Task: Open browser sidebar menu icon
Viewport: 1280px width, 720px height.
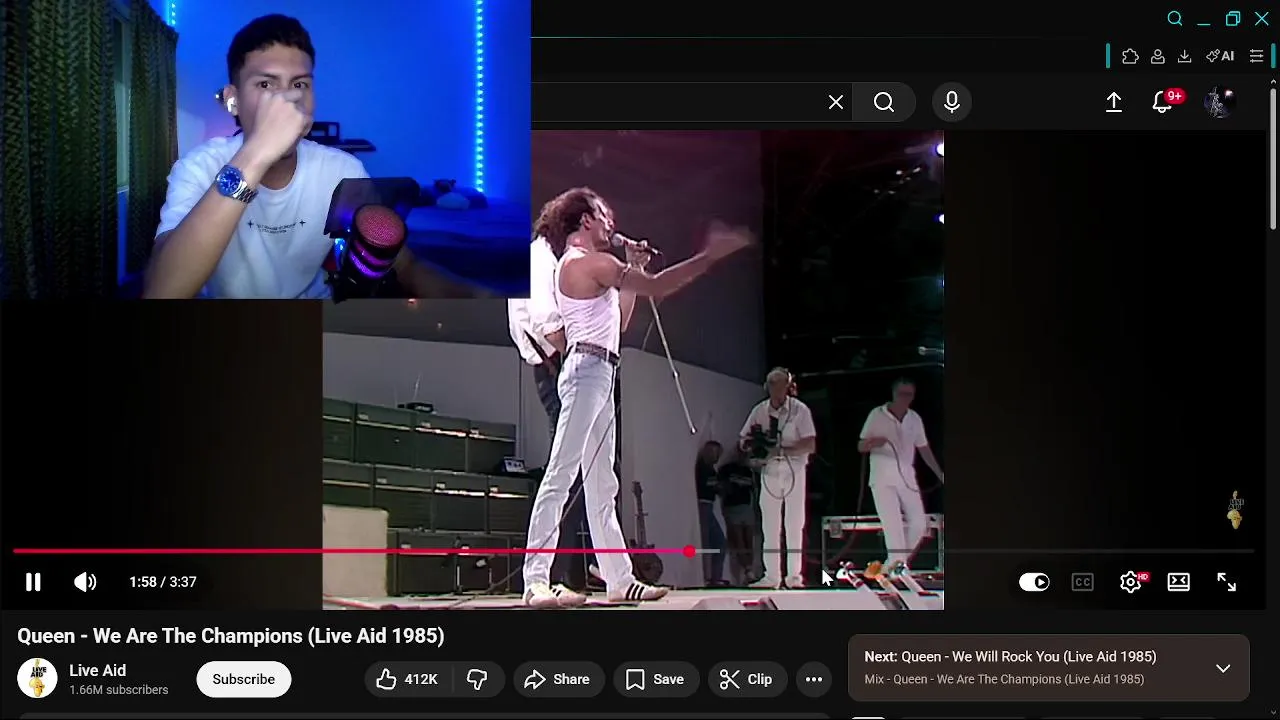Action: tap(1257, 57)
